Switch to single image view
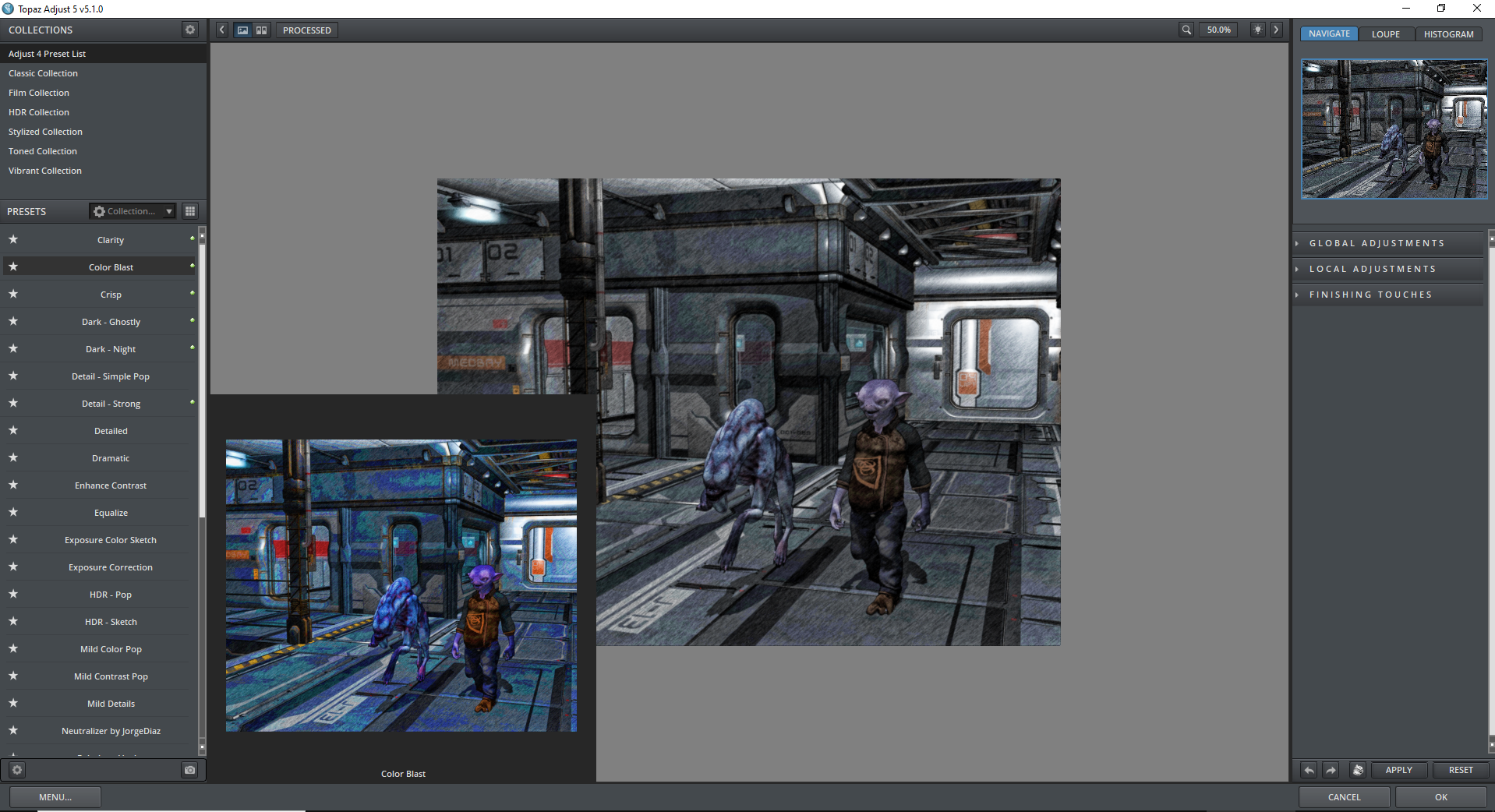Viewport: 1495px width, 812px height. click(x=243, y=30)
